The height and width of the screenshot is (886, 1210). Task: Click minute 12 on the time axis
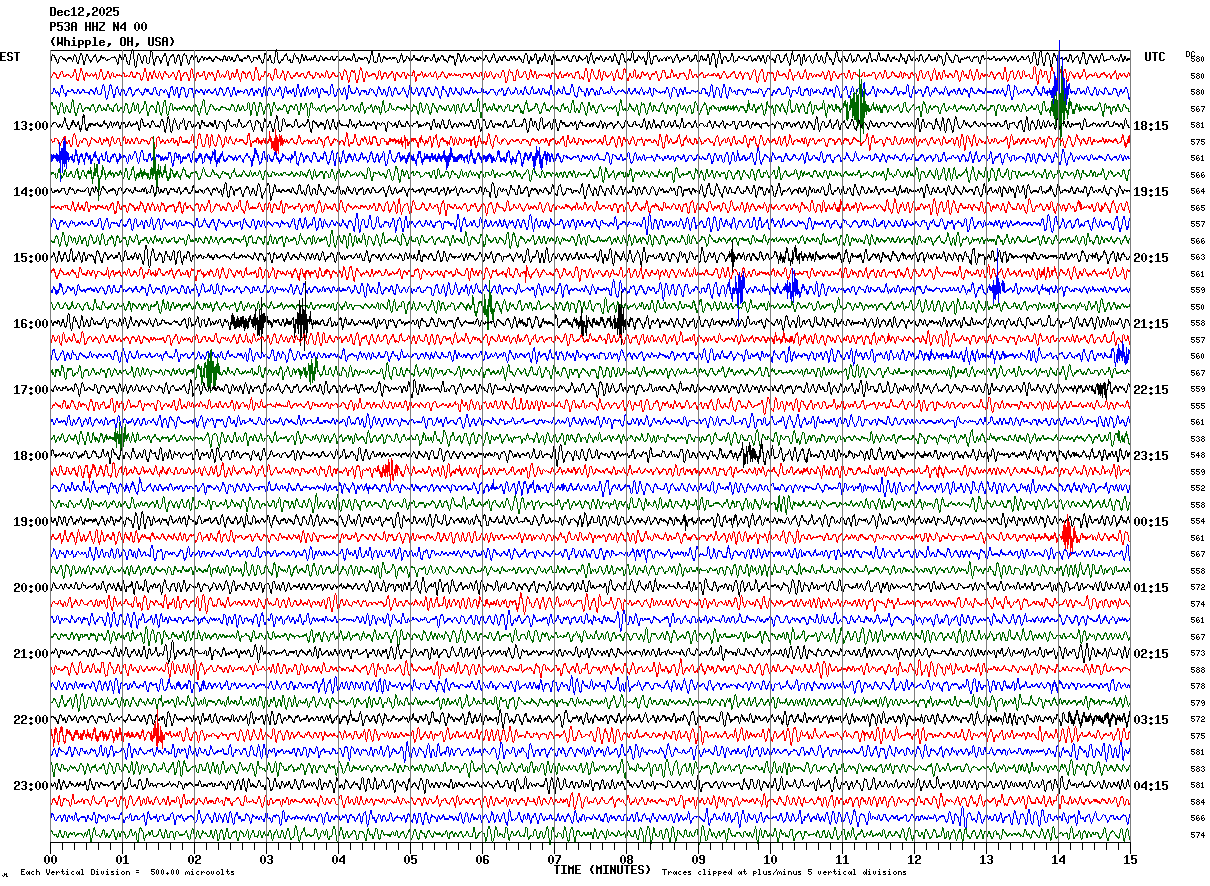click(914, 860)
